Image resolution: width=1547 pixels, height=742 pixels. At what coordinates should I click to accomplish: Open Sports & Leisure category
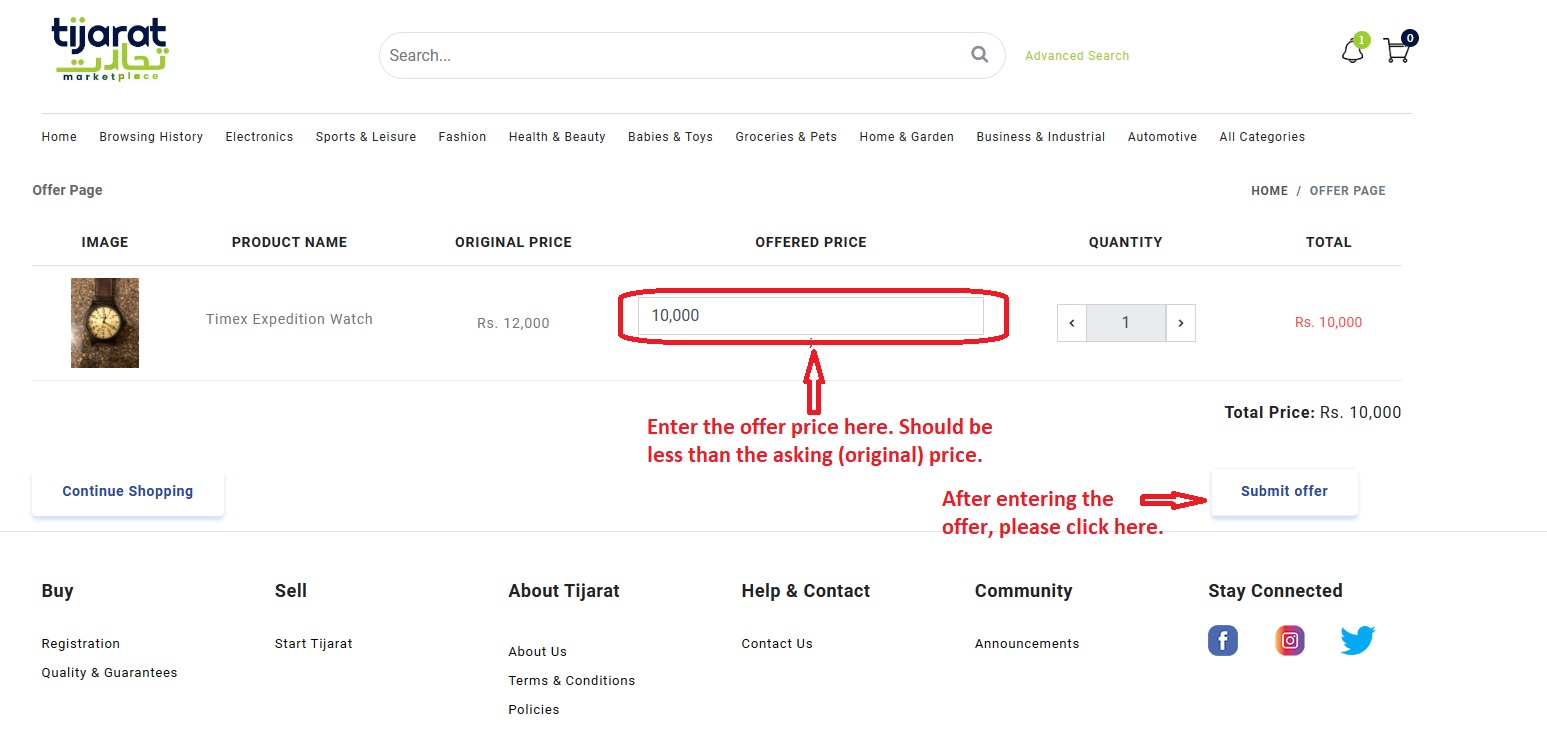pyautogui.click(x=366, y=137)
